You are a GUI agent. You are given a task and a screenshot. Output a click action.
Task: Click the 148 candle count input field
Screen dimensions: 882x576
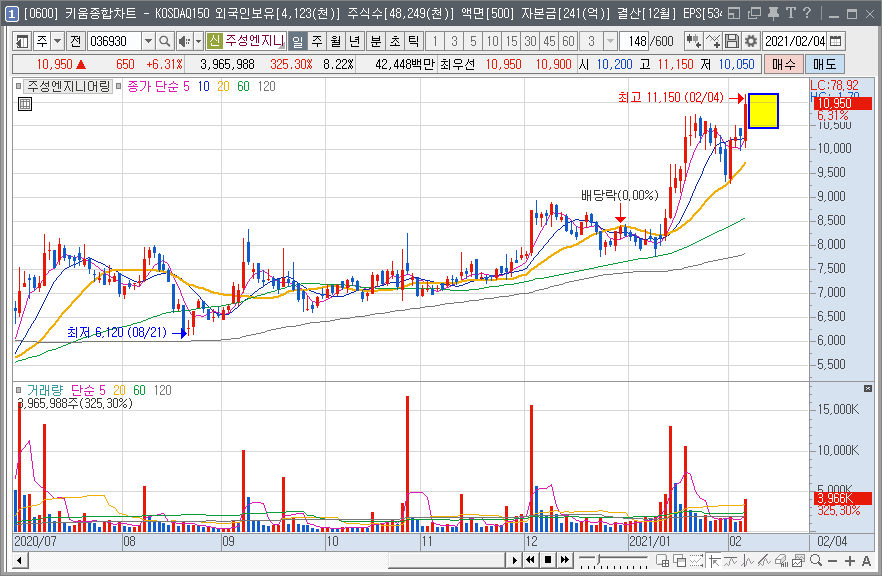click(634, 41)
